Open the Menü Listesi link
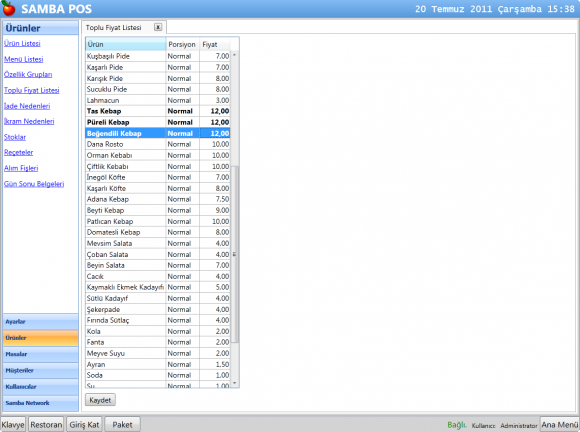The width and height of the screenshot is (580, 432). click(x=24, y=59)
